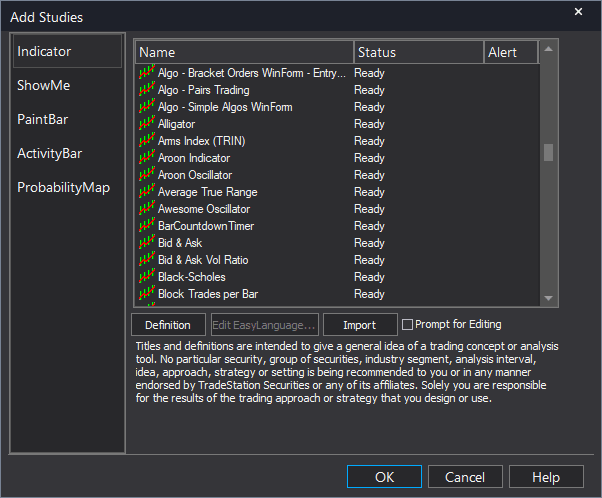The height and width of the screenshot is (498, 602).
Task: Click the icon next to Arms Index (TRIN)
Action: (x=147, y=141)
